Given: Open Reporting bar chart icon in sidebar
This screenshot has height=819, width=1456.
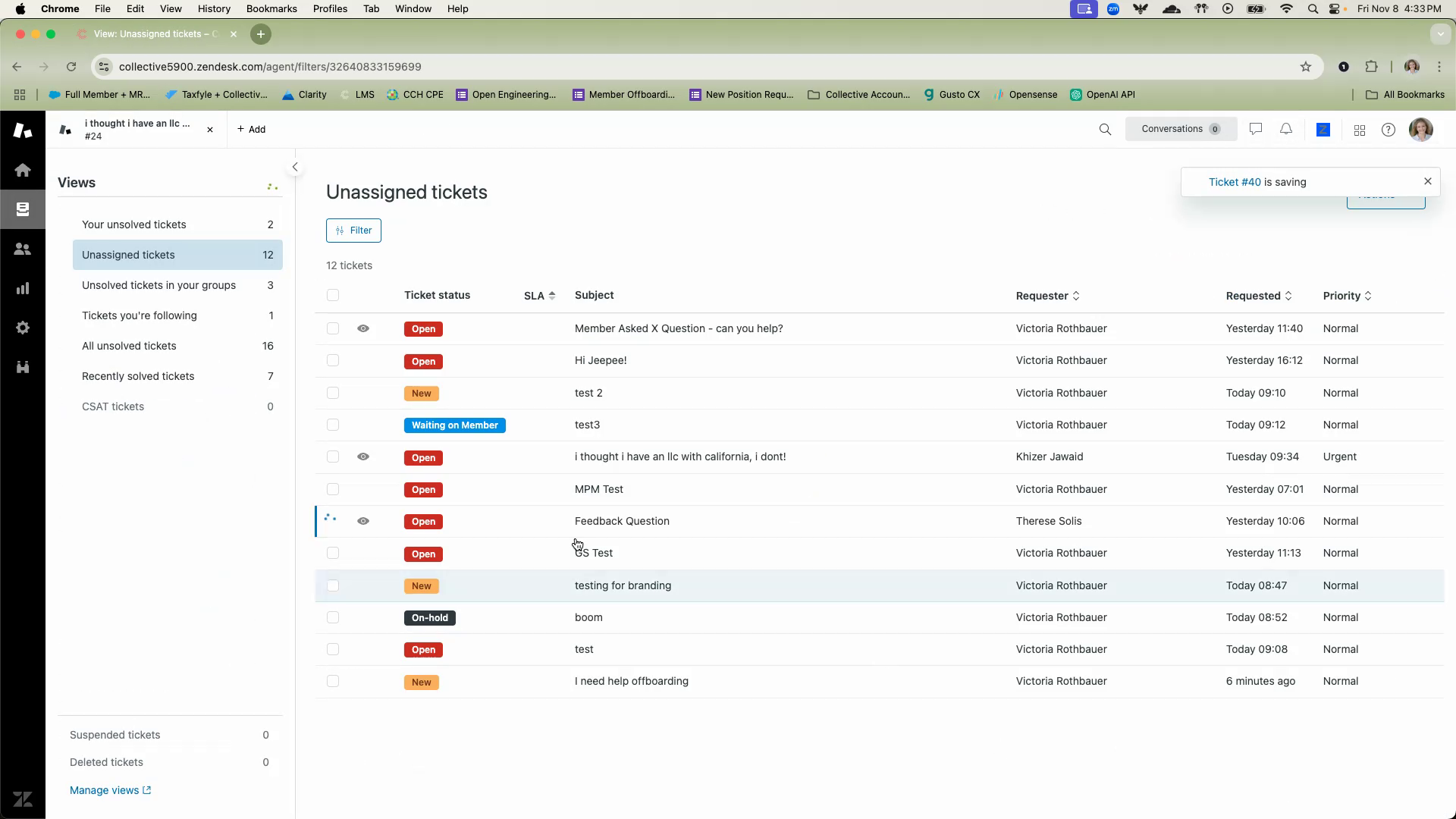Looking at the screenshot, I should tap(23, 288).
